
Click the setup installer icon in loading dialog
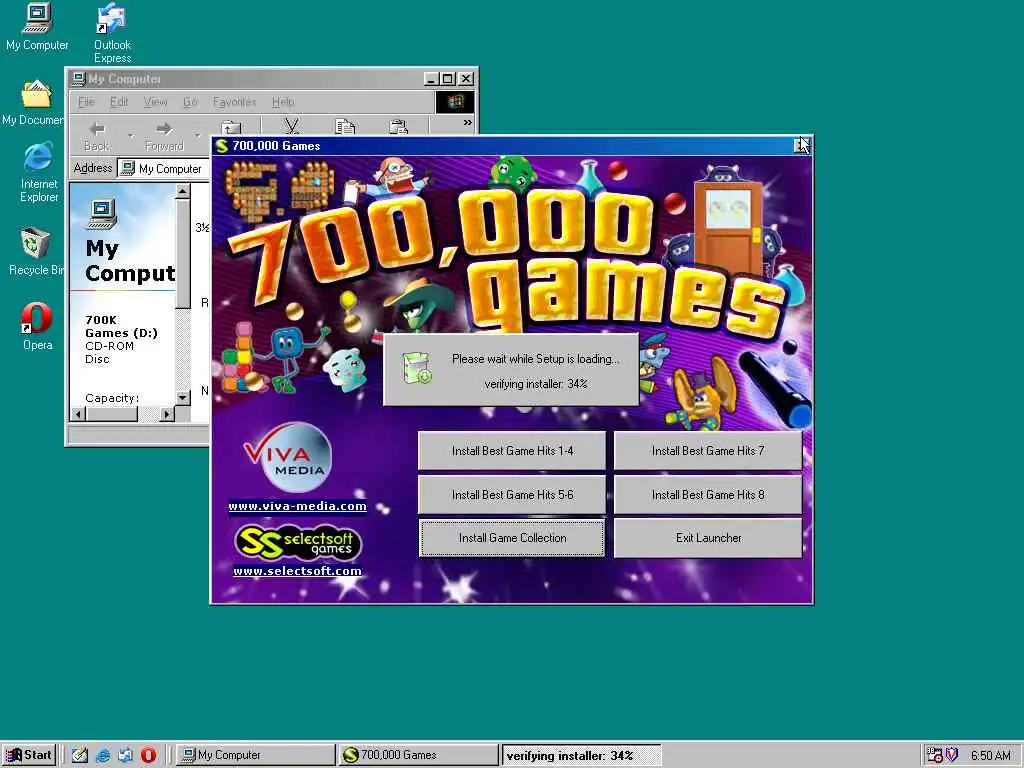click(417, 368)
